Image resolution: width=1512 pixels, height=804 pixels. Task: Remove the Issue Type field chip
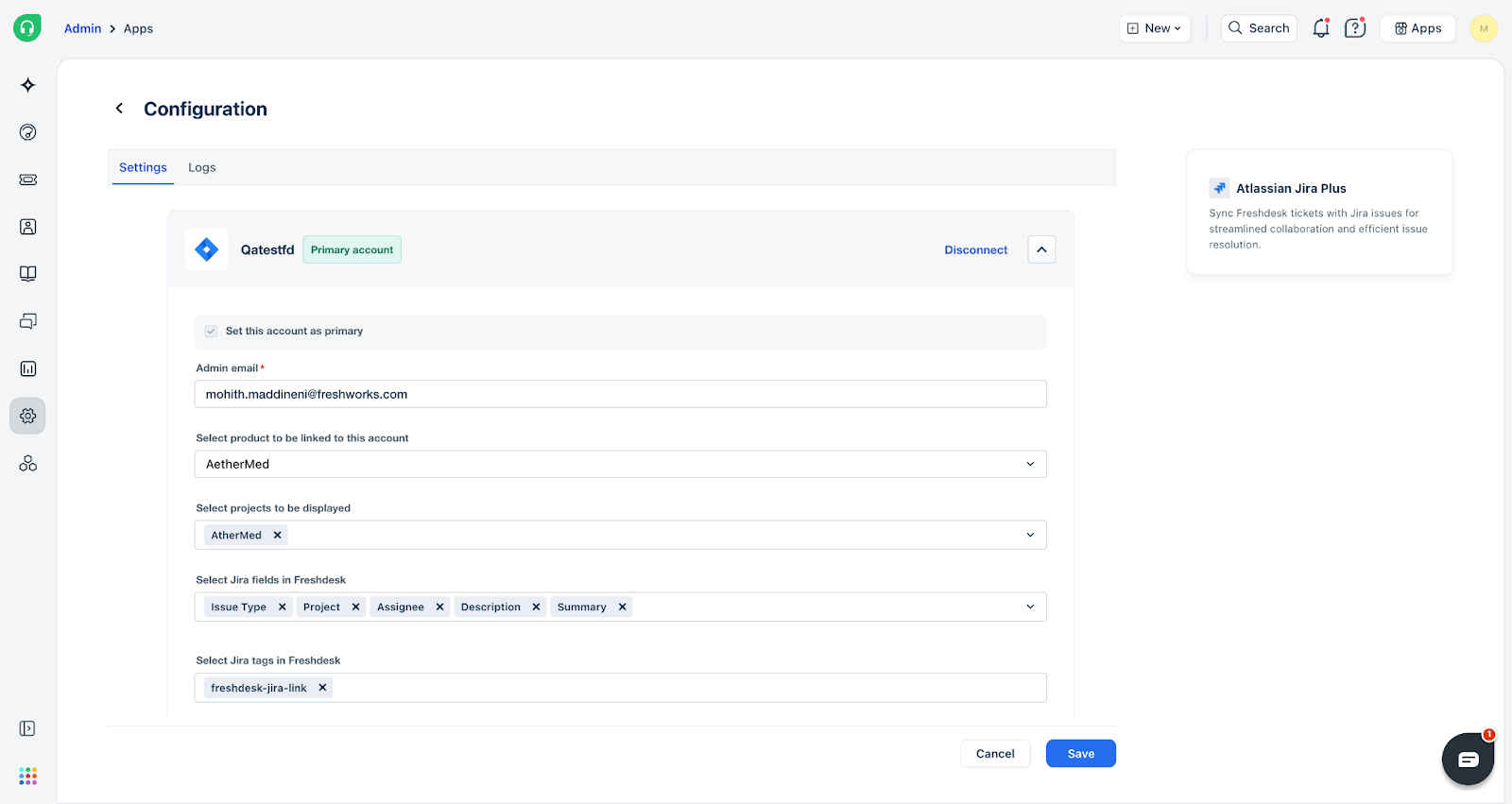(282, 607)
